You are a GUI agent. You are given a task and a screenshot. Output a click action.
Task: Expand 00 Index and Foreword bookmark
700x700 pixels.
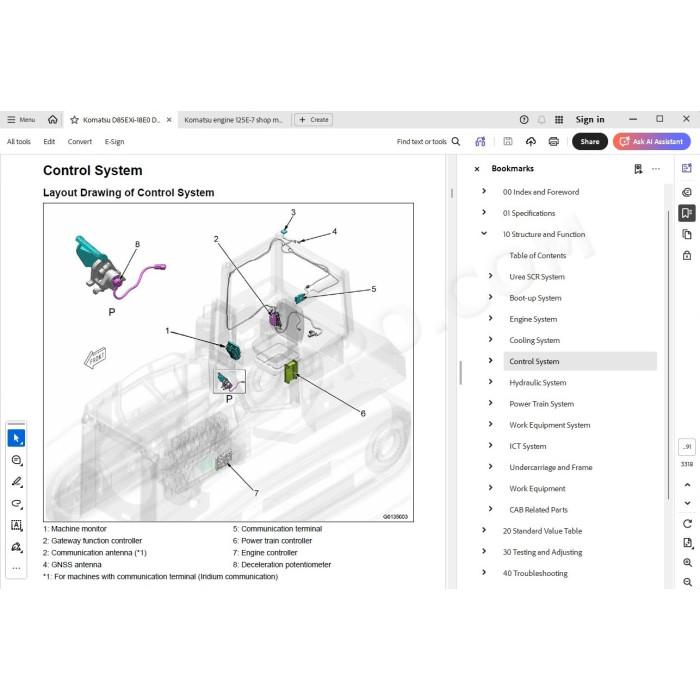click(x=484, y=191)
